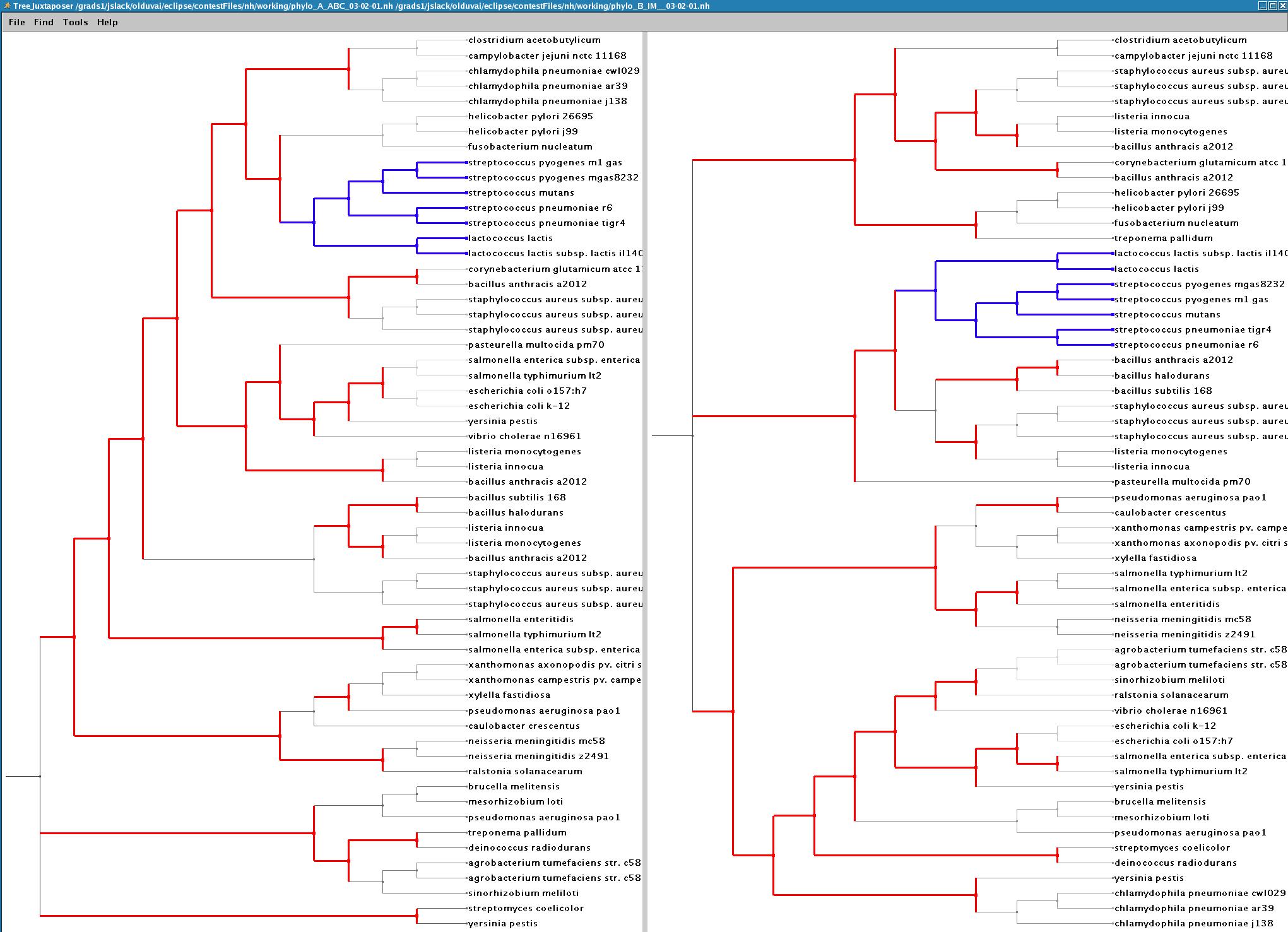Click corynebacterium glutamicum atcc in left tree
Image resolution: width=1288 pixels, height=932 pixels.
tap(555, 269)
